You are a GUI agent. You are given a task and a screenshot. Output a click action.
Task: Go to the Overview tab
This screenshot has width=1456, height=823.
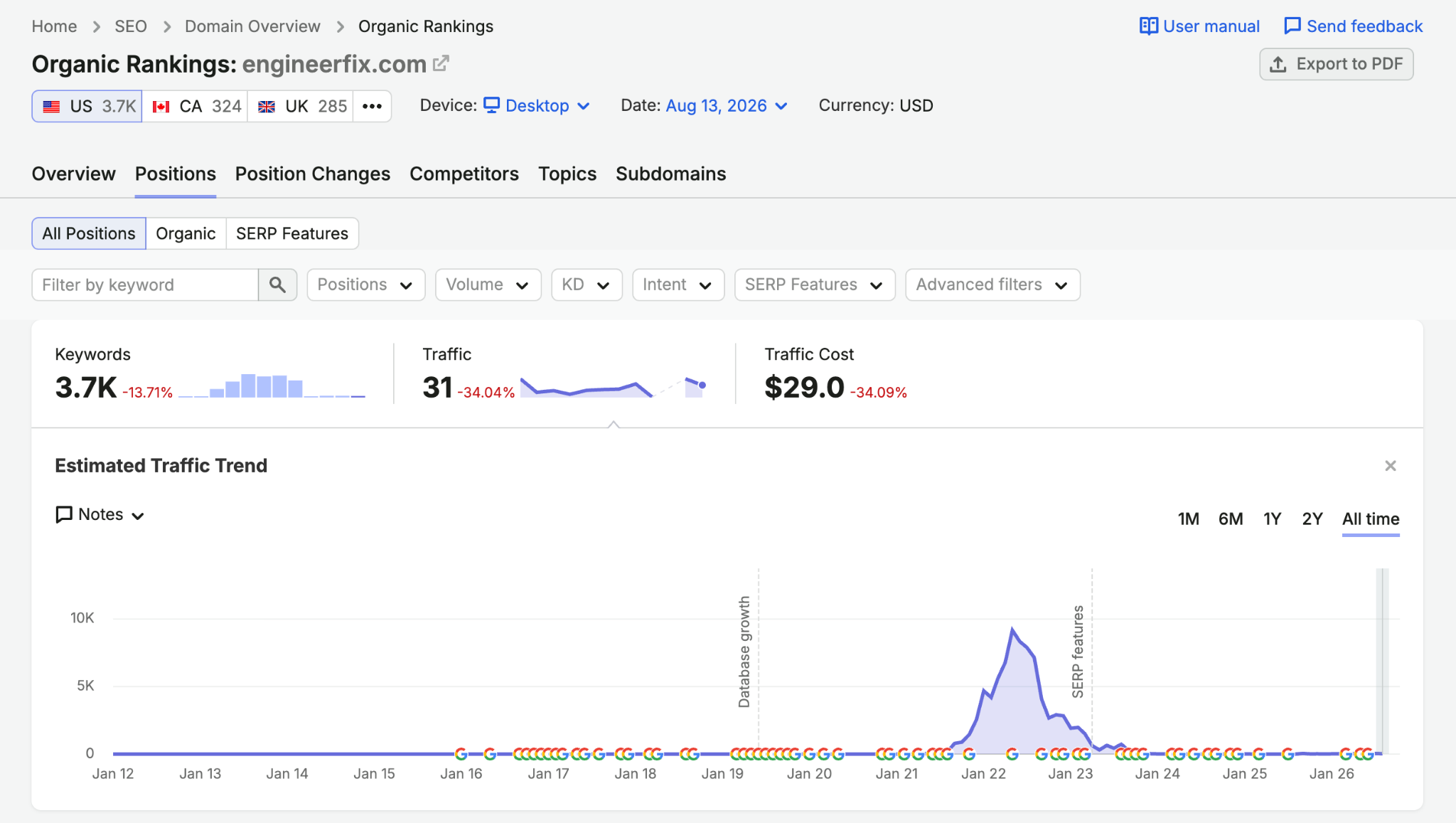[73, 174]
